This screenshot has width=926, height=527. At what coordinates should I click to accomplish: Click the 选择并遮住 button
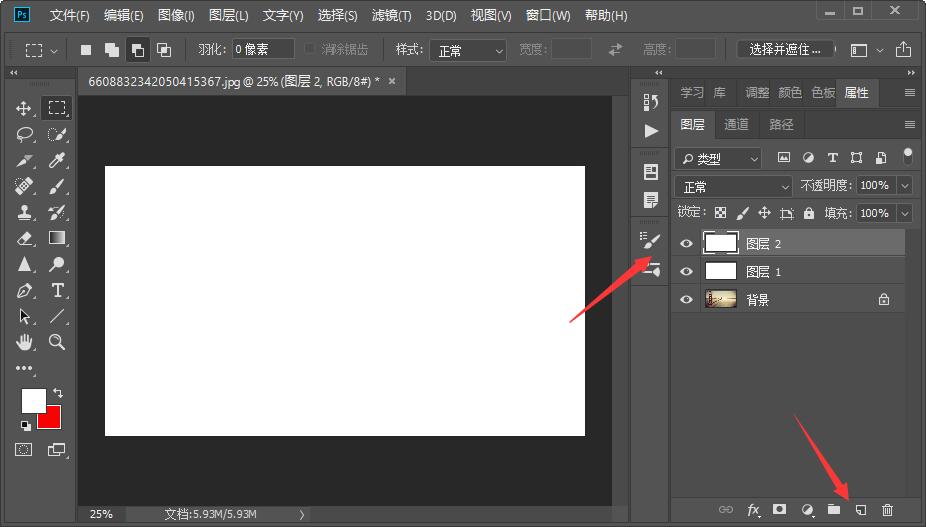coord(785,50)
